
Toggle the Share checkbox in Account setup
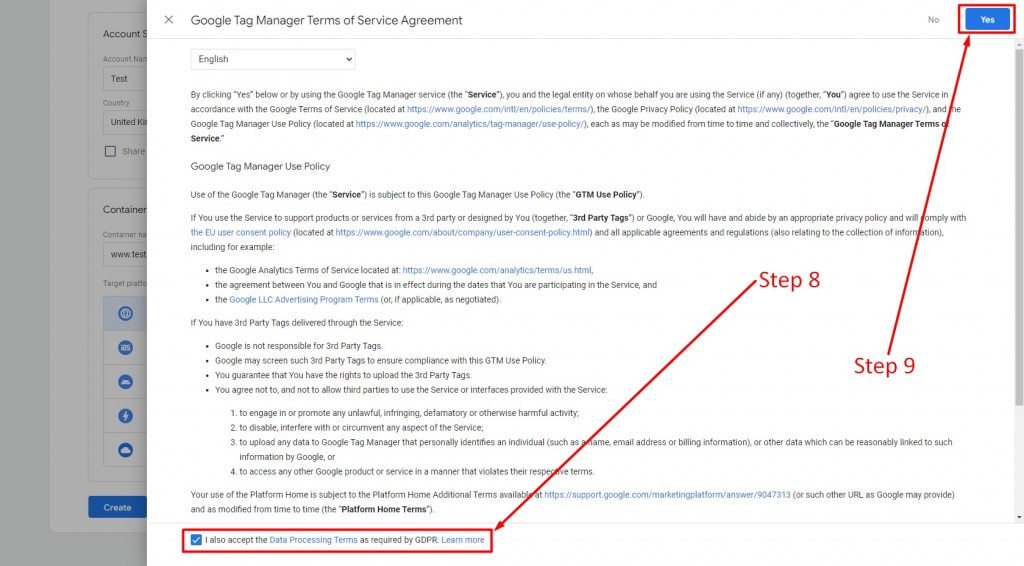tap(110, 151)
